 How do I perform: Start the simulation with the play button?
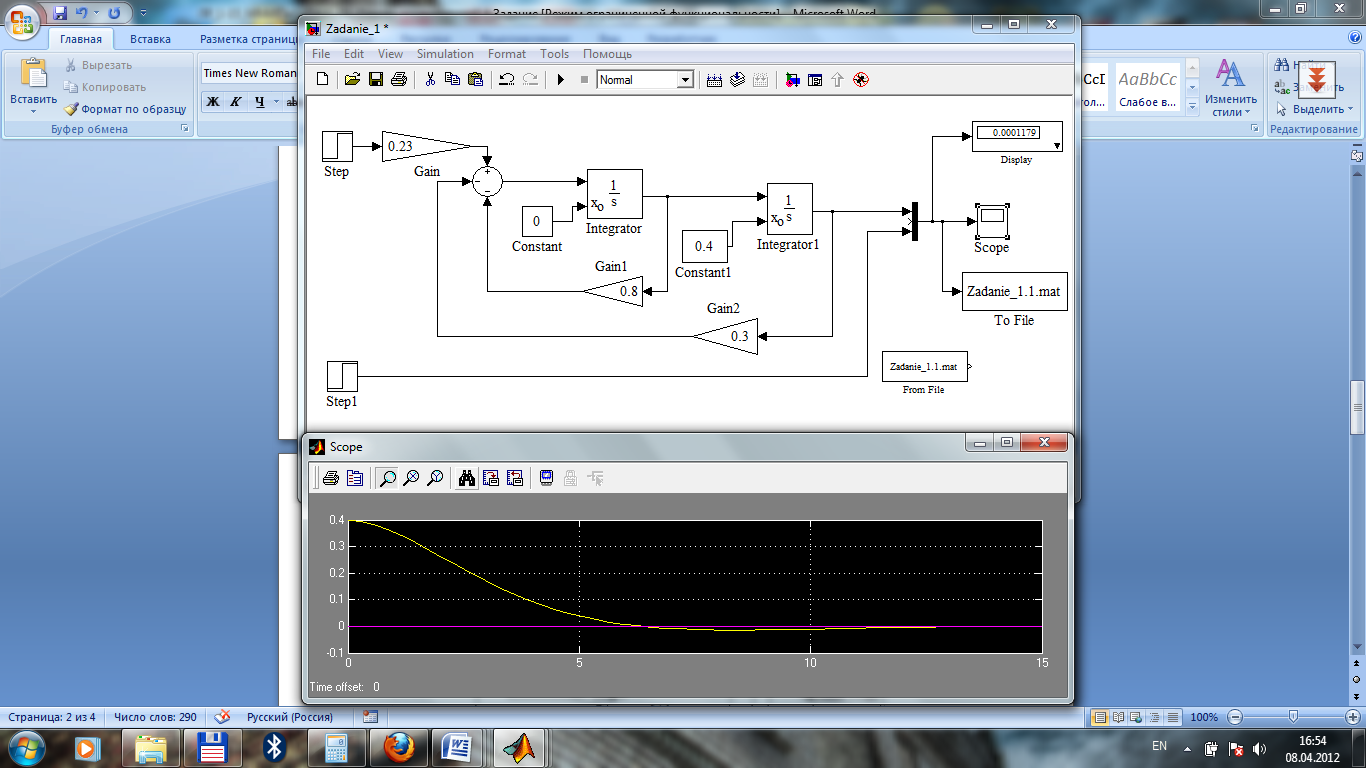[561, 80]
